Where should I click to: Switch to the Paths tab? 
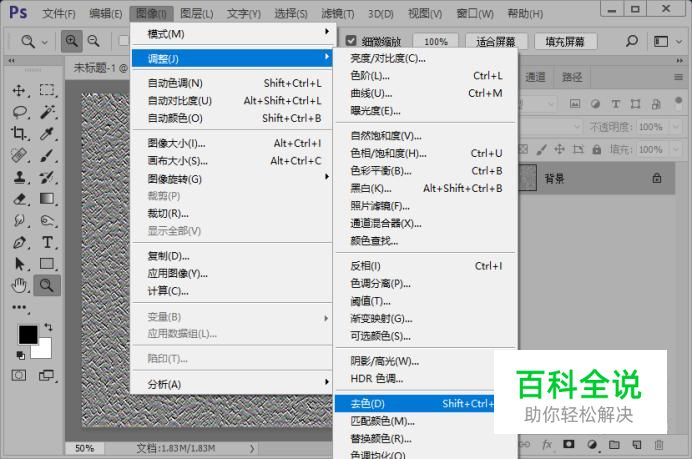[572, 77]
